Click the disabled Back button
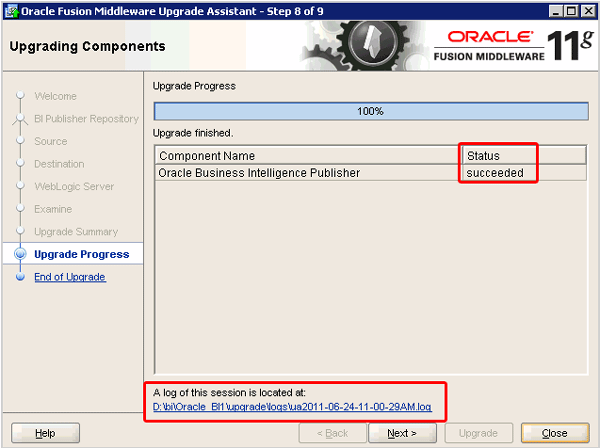Viewport: 600px width, 448px height. pyautogui.click(x=333, y=433)
